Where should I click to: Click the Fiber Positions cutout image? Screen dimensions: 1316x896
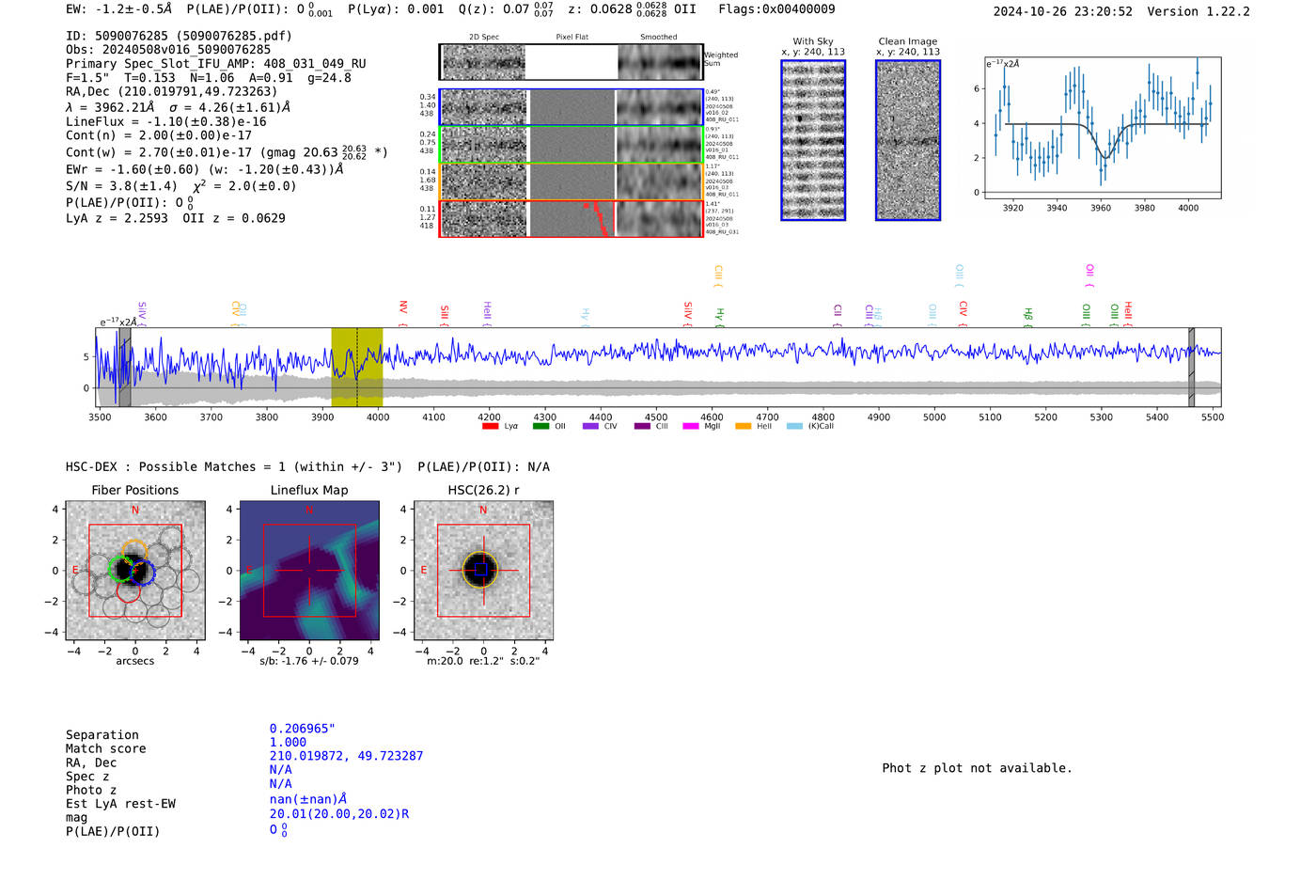[135, 571]
